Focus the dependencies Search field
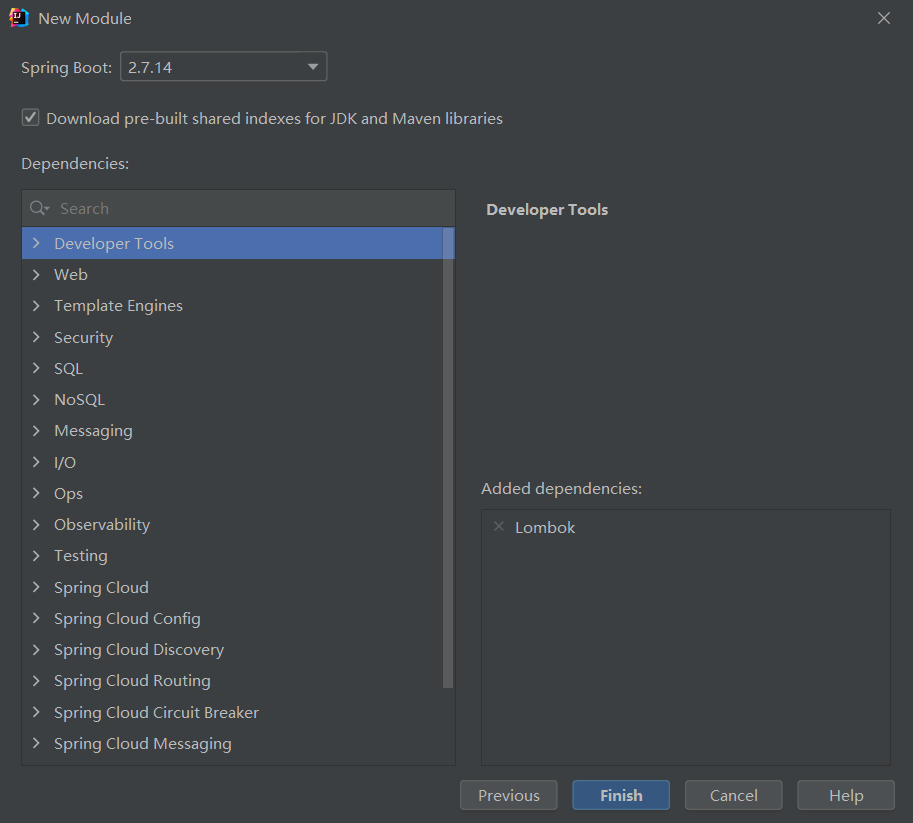This screenshot has height=823, width=913. click(239, 208)
